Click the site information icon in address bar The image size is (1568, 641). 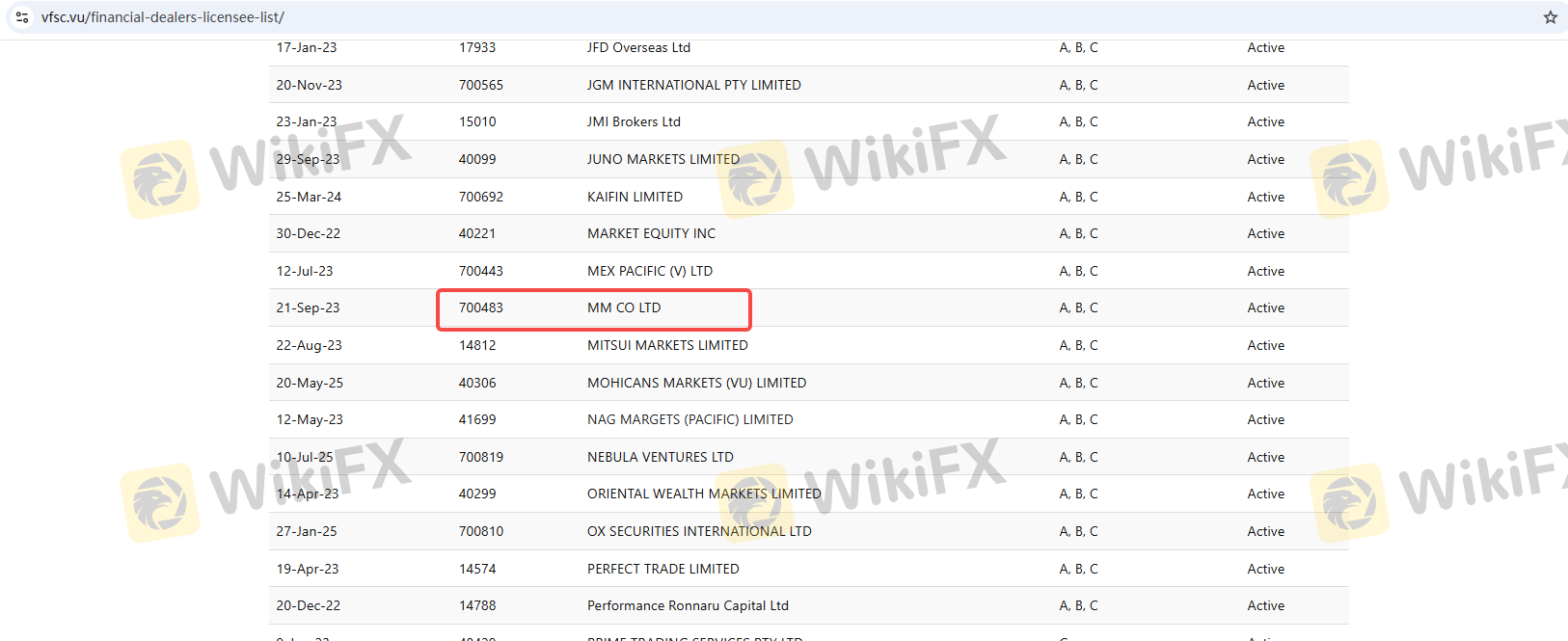(22, 17)
